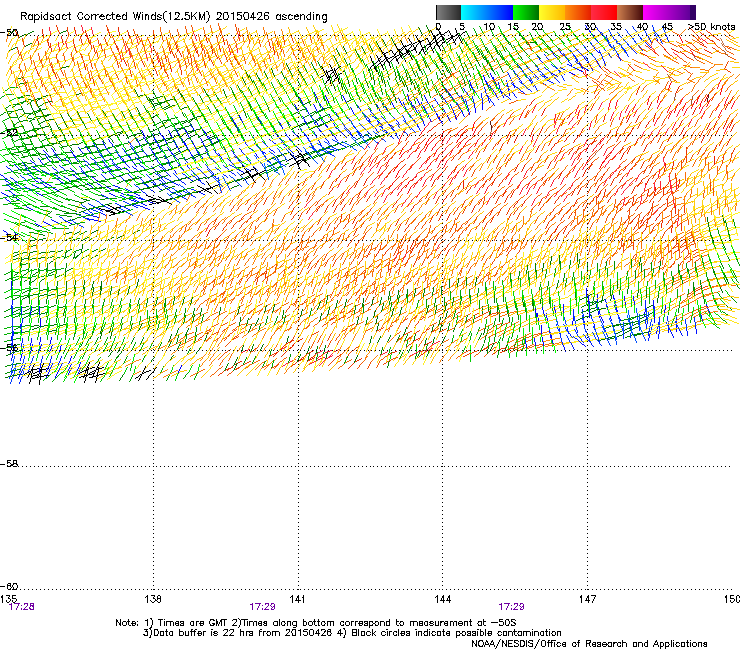Image resolution: width=740 pixels, height=650 pixels.
Task: Click the gray 0-5 knots legend swatch
Action: click(448, 12)
